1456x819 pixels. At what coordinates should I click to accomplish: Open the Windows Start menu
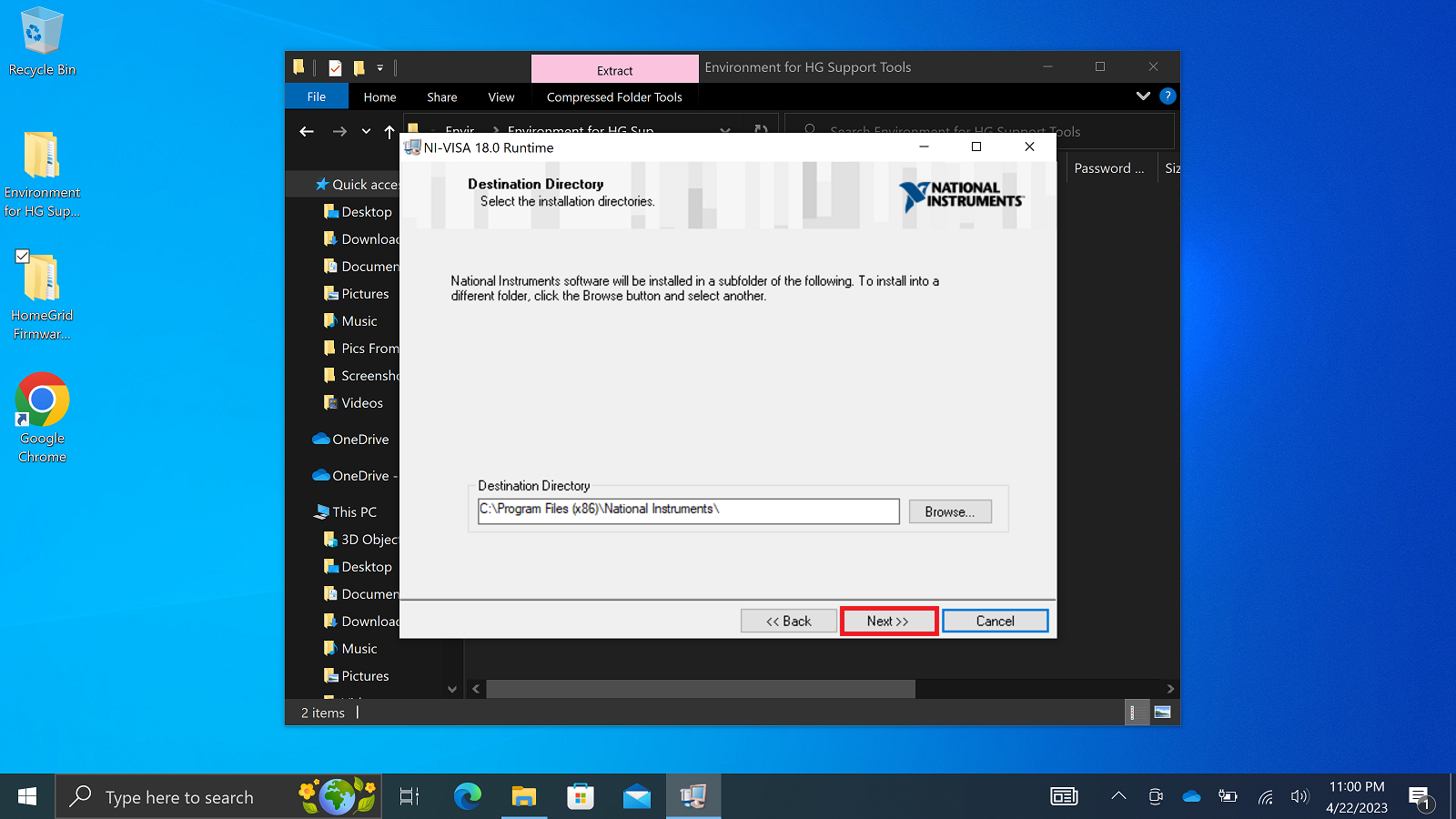27,797
